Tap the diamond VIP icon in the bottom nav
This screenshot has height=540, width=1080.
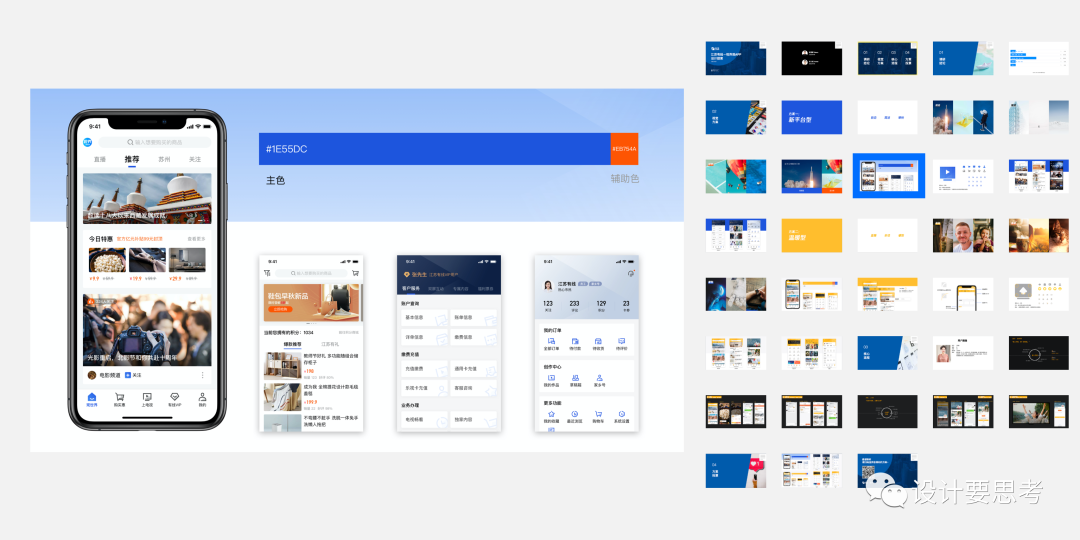pos(175,399)
